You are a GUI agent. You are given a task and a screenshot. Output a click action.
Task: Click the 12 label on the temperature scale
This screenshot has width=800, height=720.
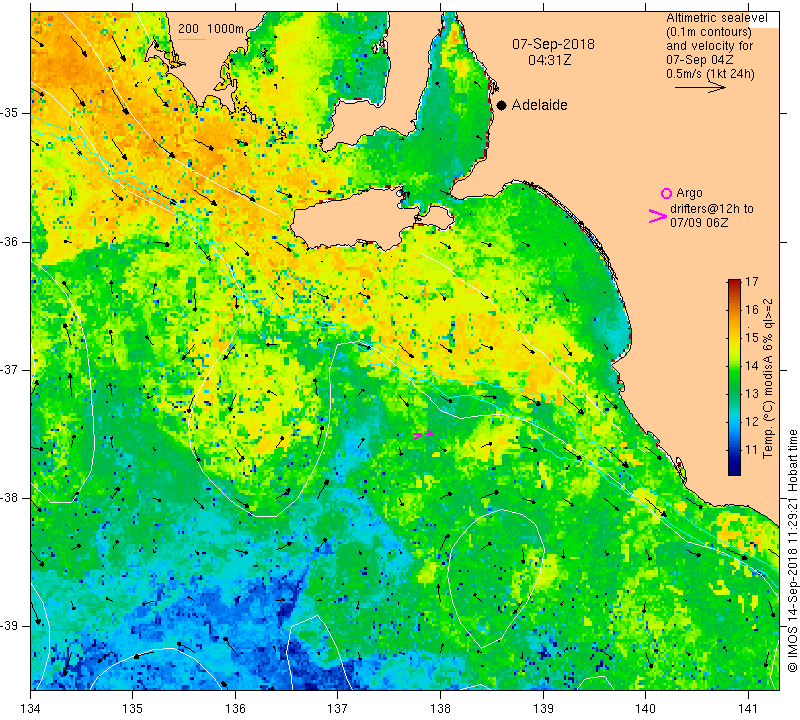click(752, 421)
